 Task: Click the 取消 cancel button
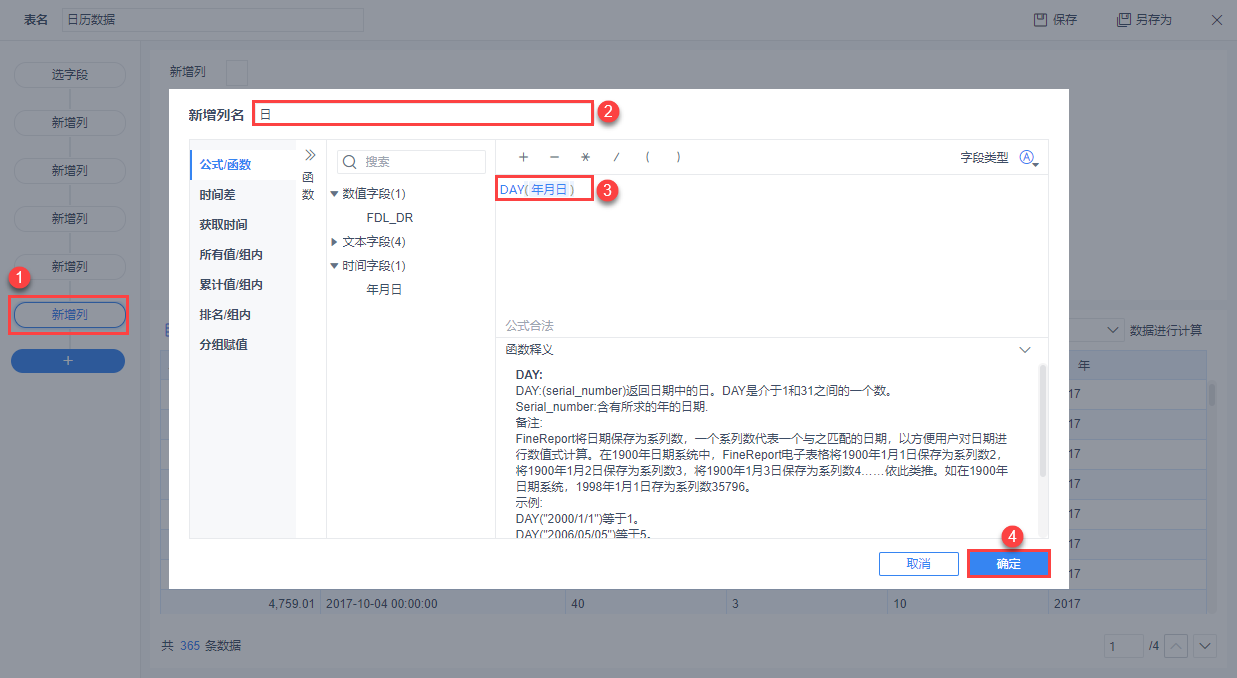click(919, 564)
